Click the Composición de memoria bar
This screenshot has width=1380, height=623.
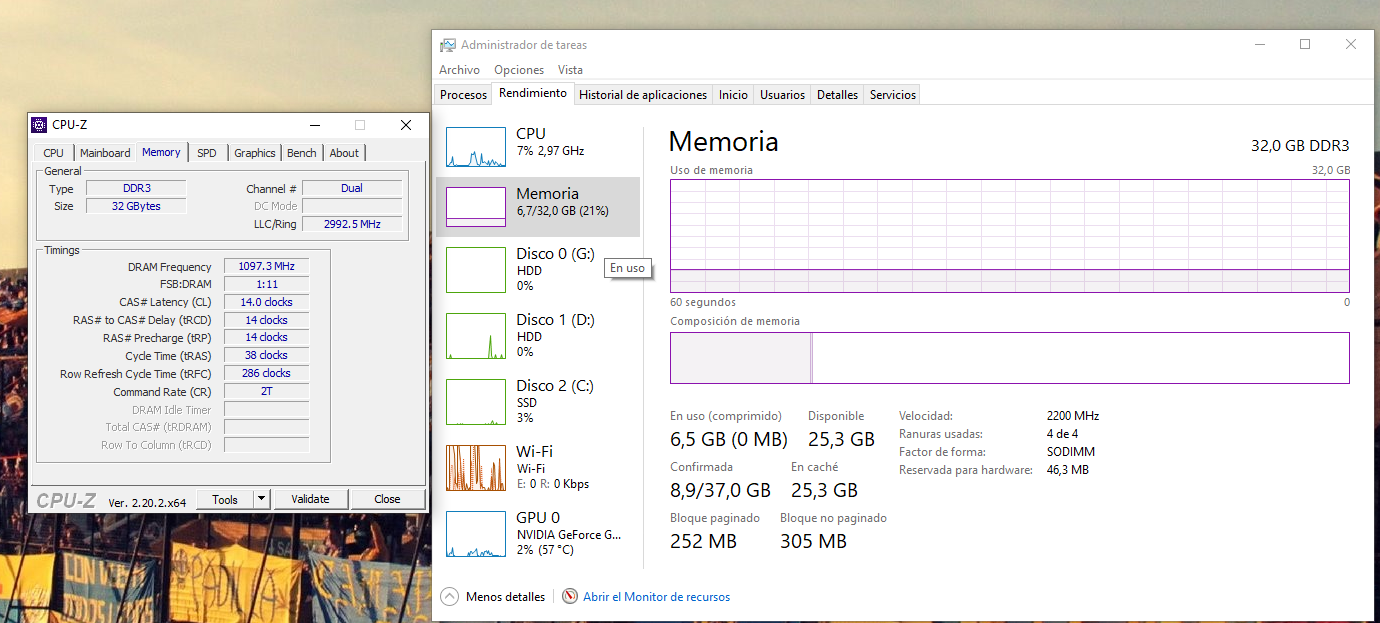click(1010, 358)
